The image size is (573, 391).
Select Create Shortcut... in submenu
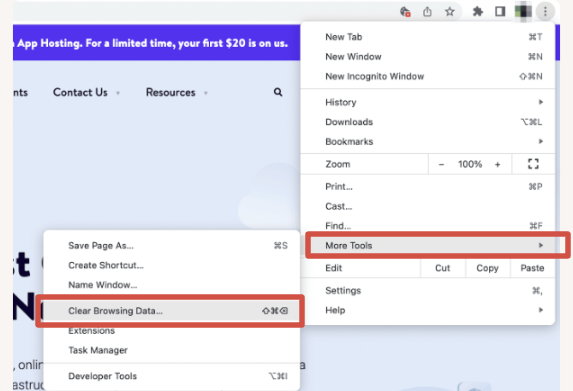(x=172, y=265)
